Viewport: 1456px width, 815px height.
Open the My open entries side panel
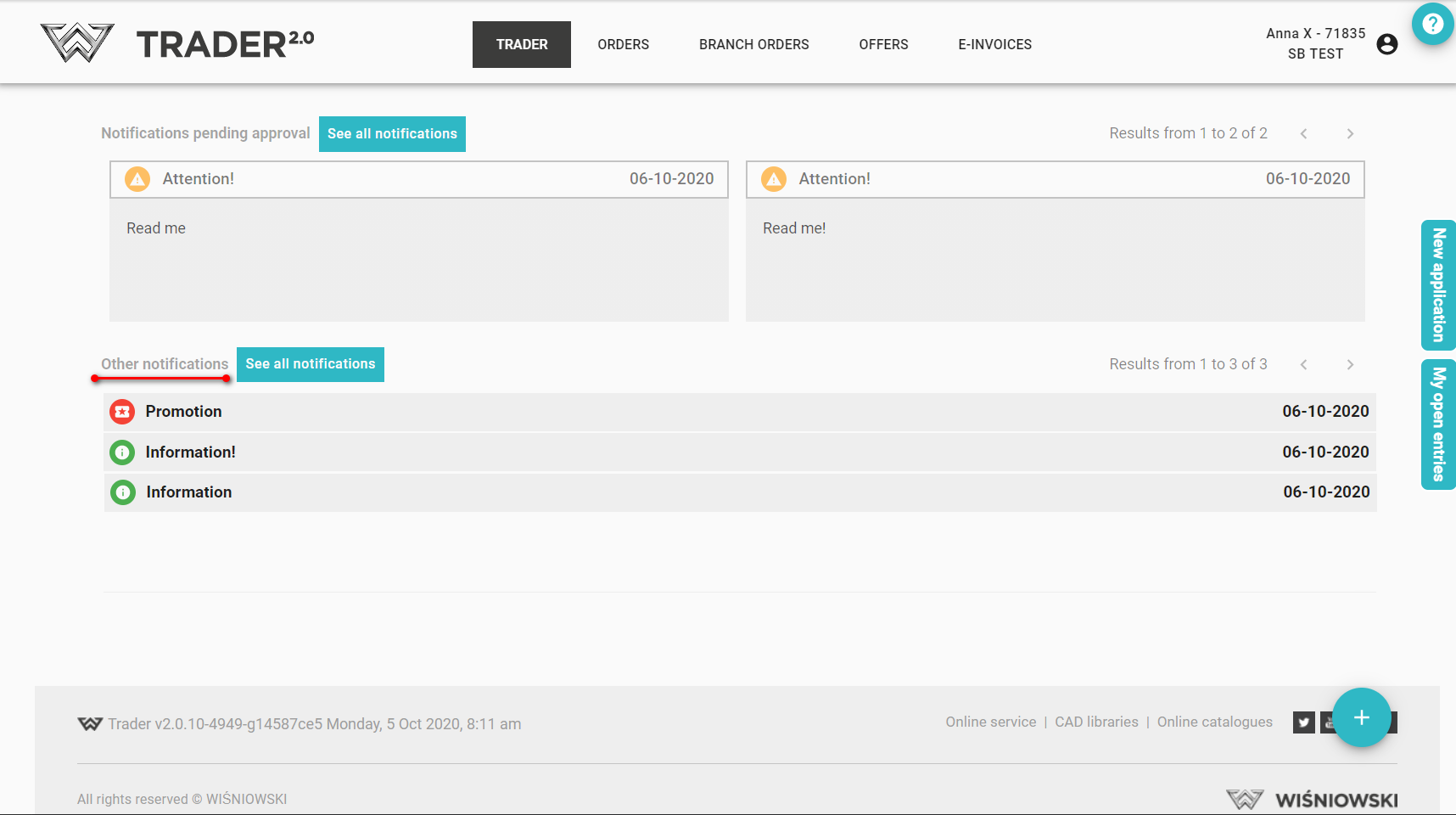coord(1438,424)
